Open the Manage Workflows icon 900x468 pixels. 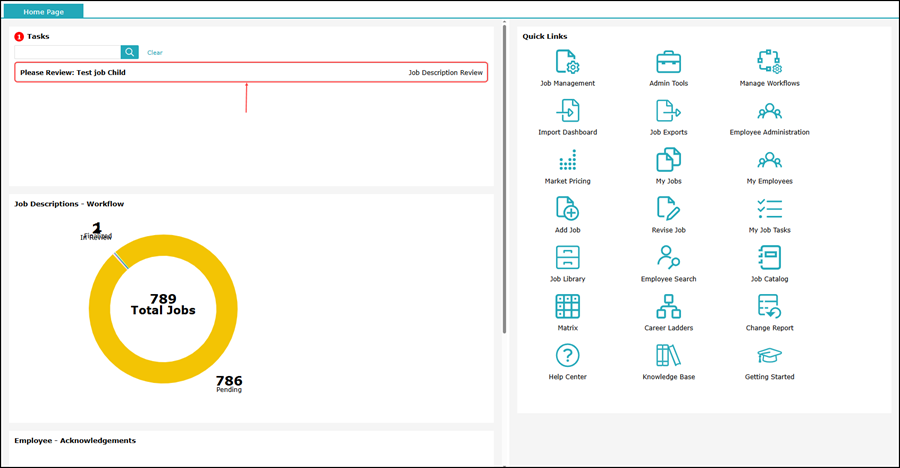click(769, 61)
